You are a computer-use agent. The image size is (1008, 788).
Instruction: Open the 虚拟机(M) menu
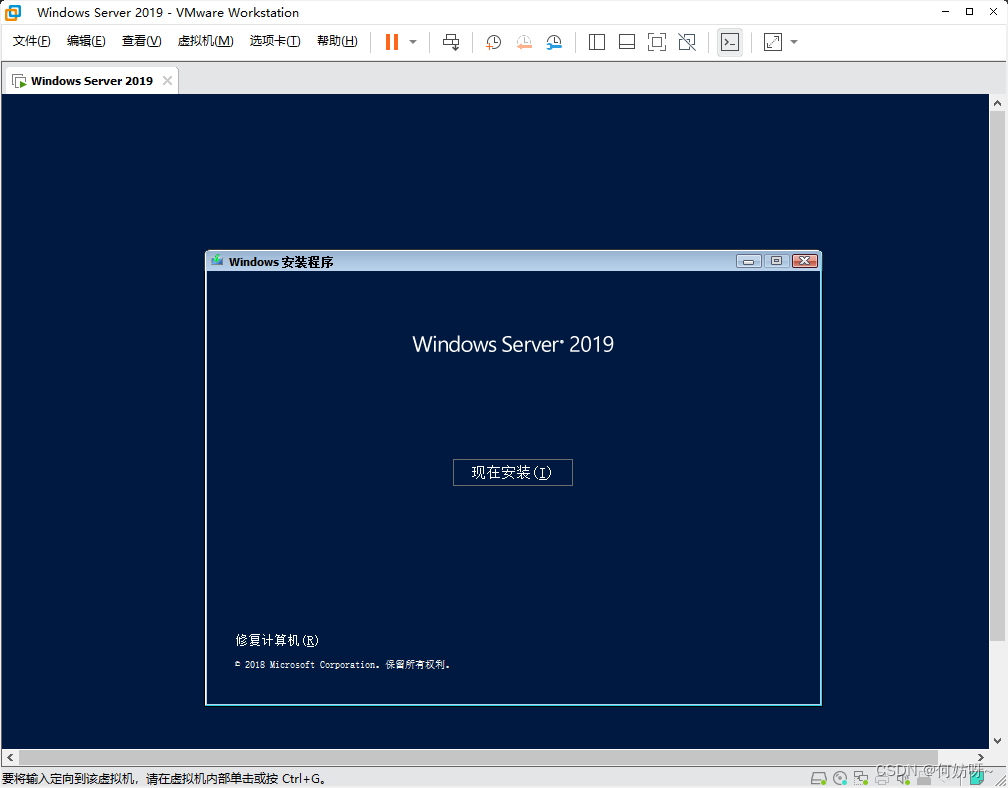(206, 41)
